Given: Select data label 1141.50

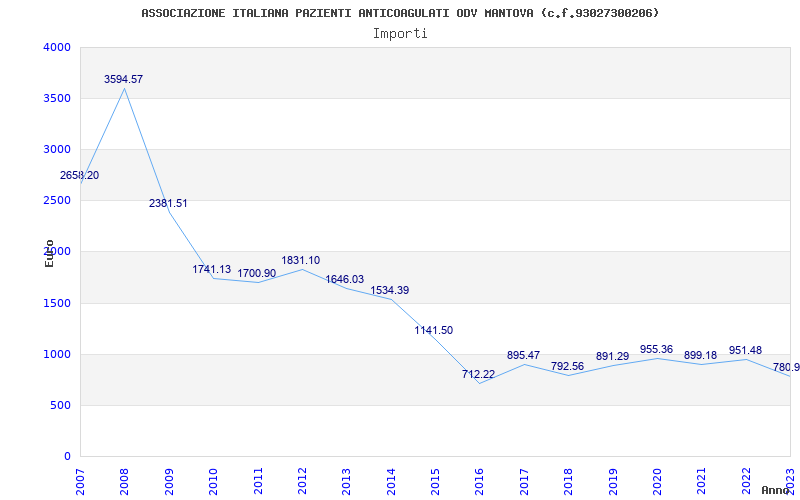Looking at the screenshot, I should (434, 330).
